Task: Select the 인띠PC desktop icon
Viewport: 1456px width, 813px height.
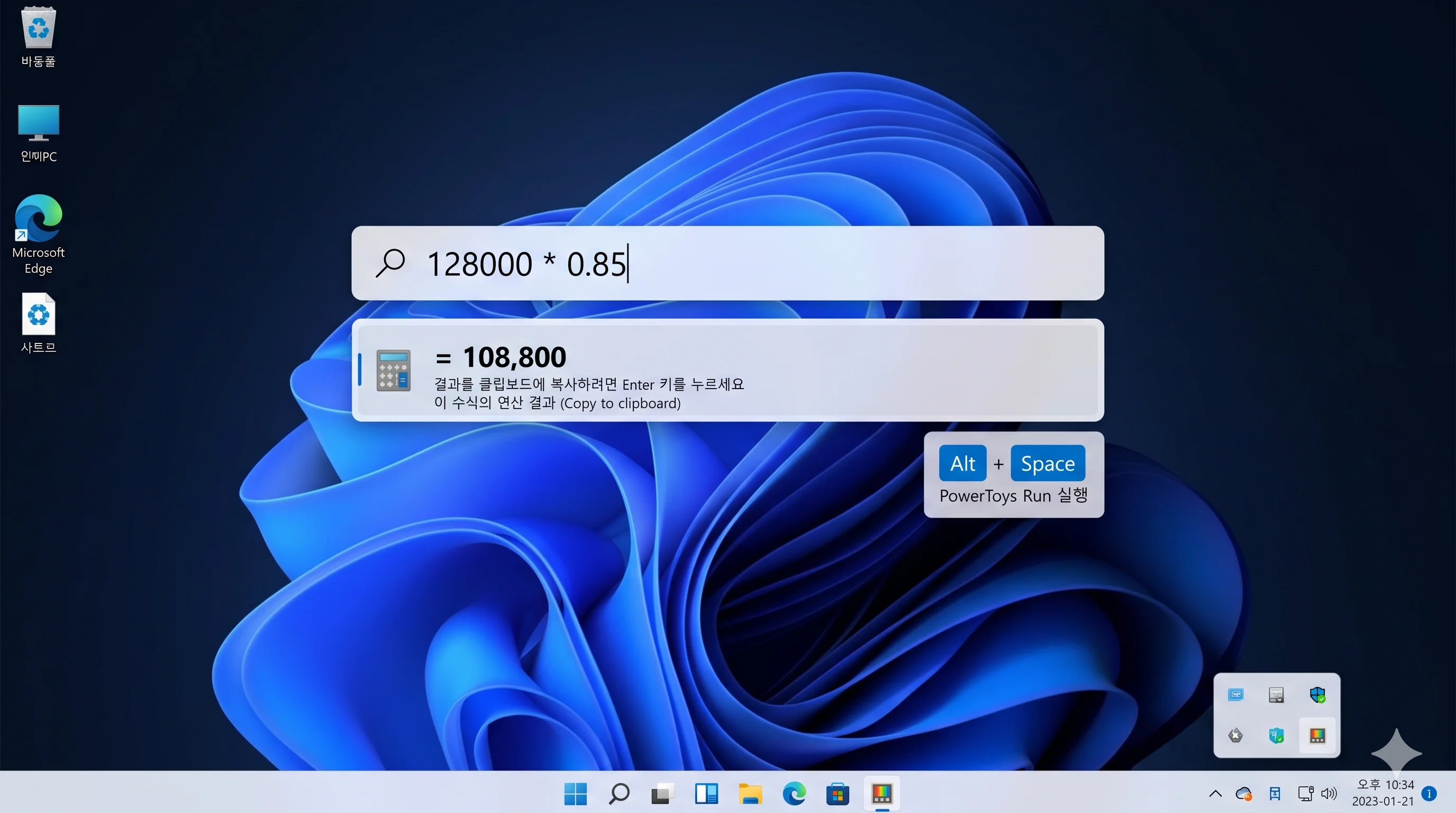Action: 39,133
